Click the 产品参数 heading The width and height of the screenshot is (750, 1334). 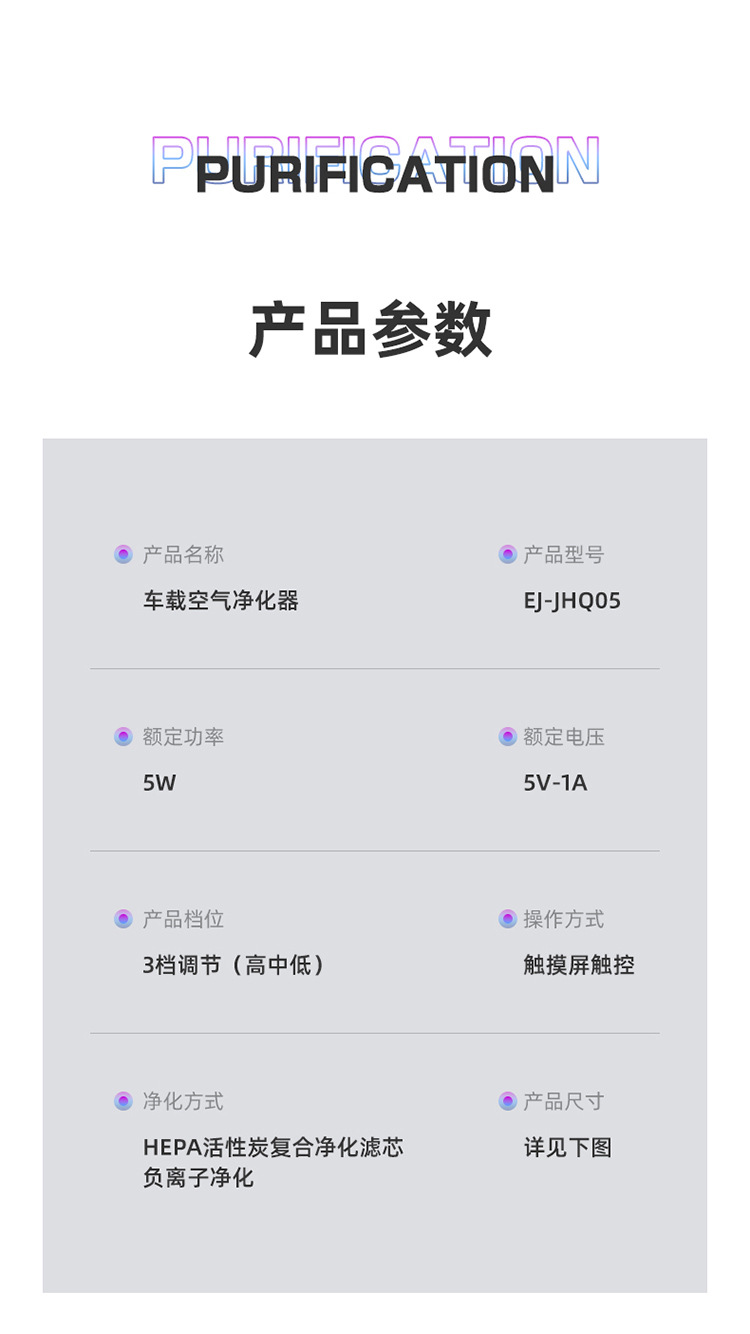pos(371,328)
